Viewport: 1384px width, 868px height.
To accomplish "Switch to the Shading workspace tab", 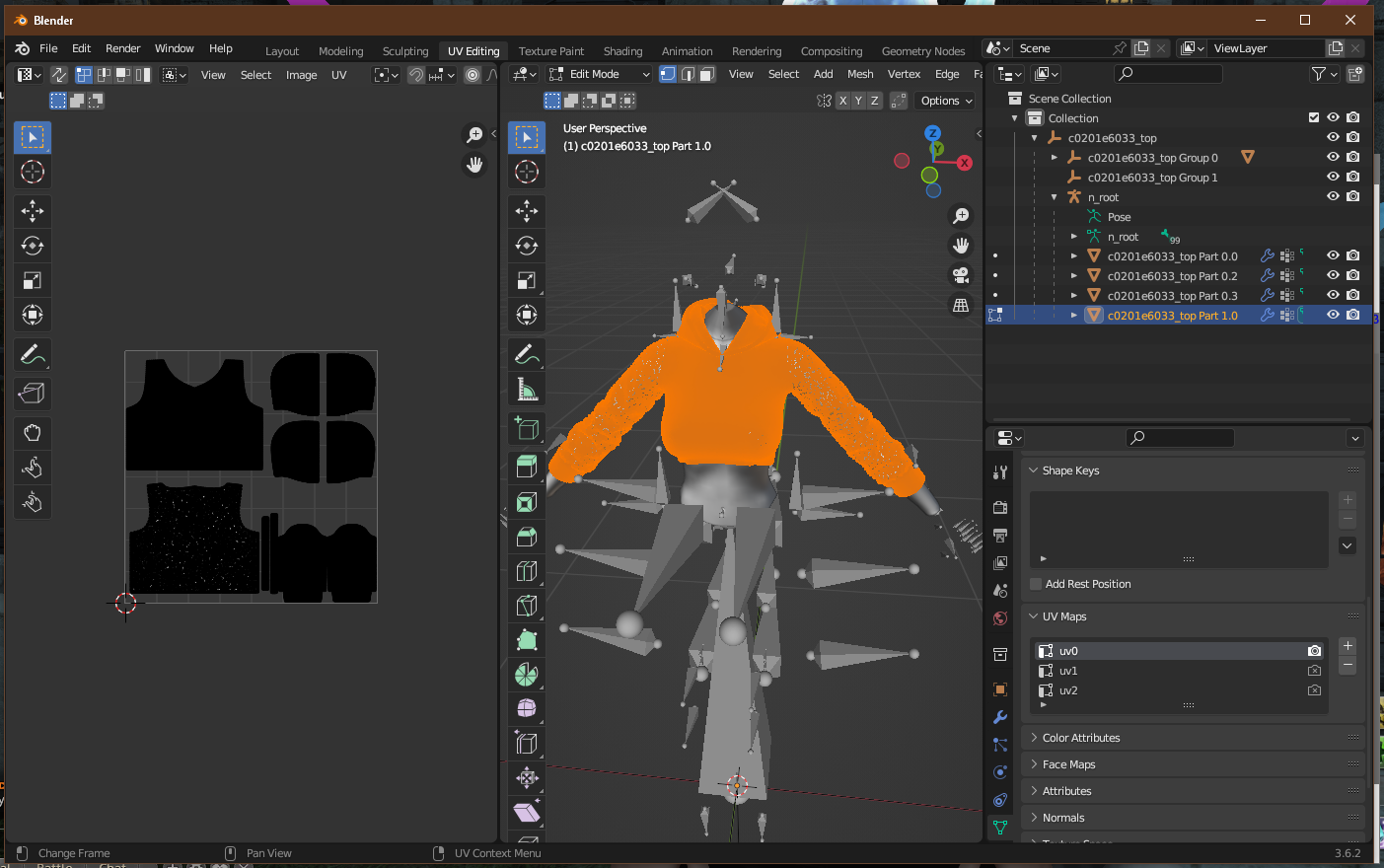I will 622,51.
